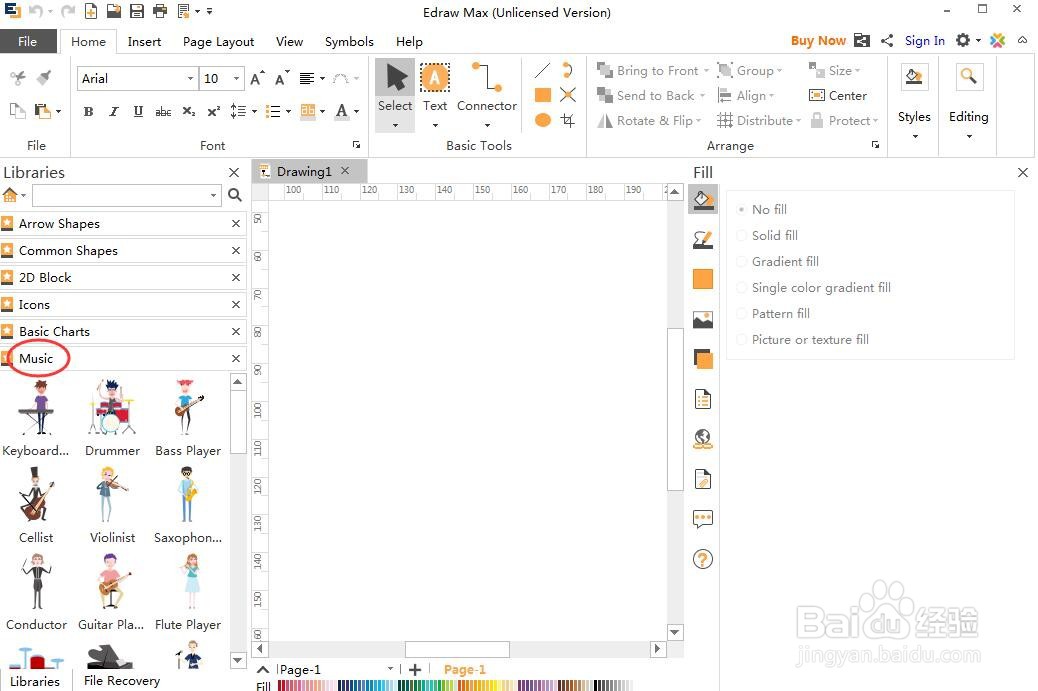
Task: Open the hyperlink globe panel icon
Action: click(x=702, y=439)
